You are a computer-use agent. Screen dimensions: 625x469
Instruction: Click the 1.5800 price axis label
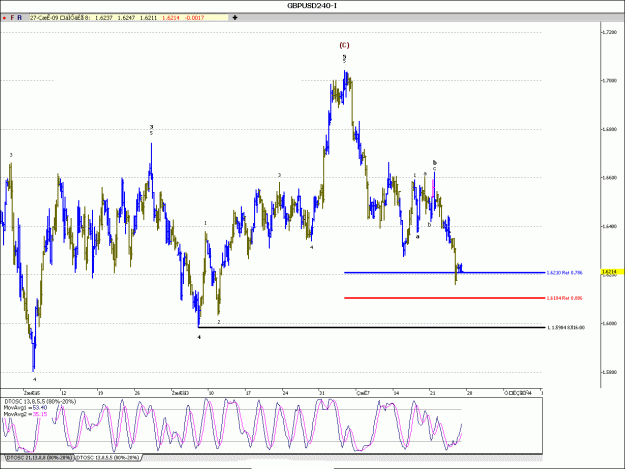(x=610, y=372)
